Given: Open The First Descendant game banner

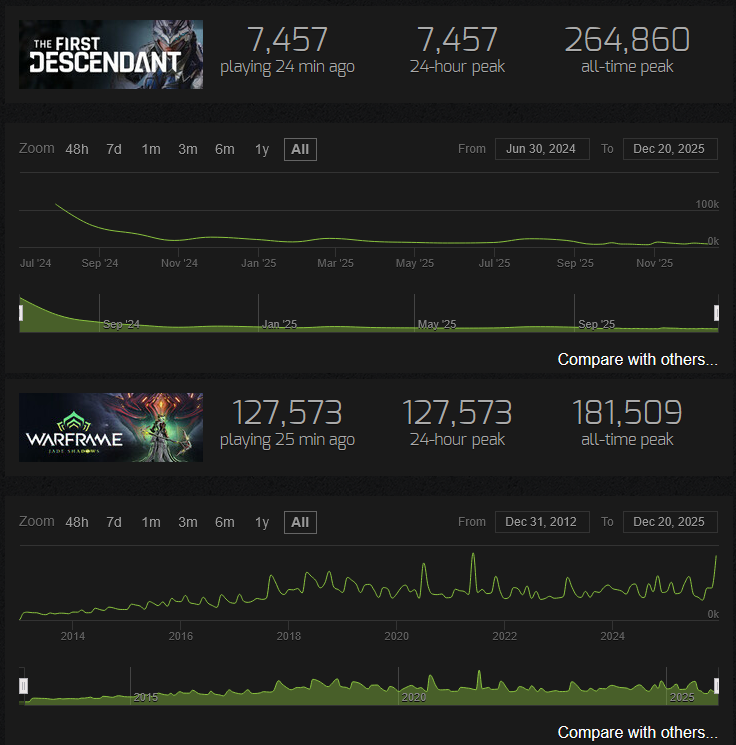Looking at the screenshot, I should pos(111,54).
